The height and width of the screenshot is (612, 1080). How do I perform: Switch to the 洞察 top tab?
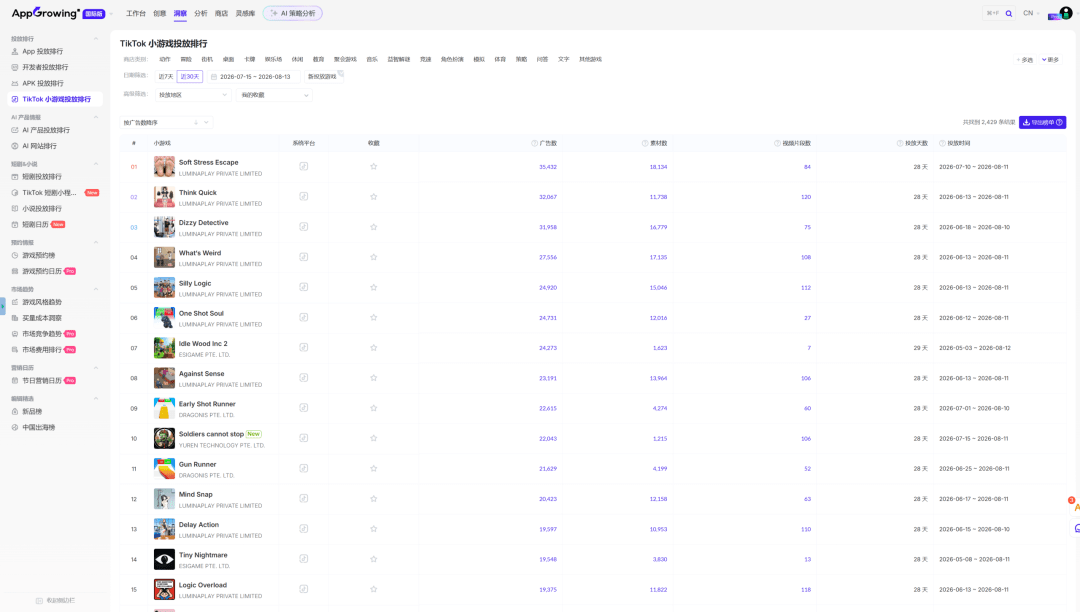coord(180,13)
